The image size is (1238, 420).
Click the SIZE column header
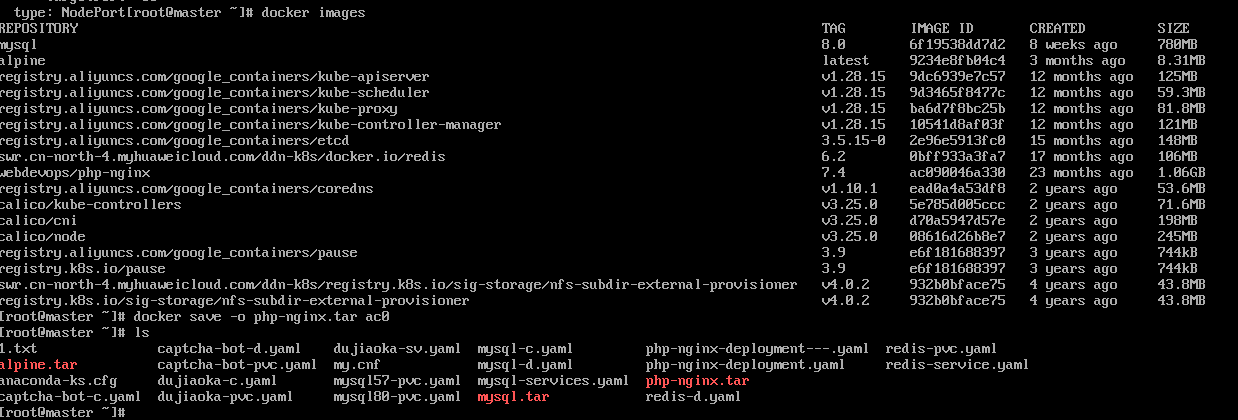[1173, 29]
